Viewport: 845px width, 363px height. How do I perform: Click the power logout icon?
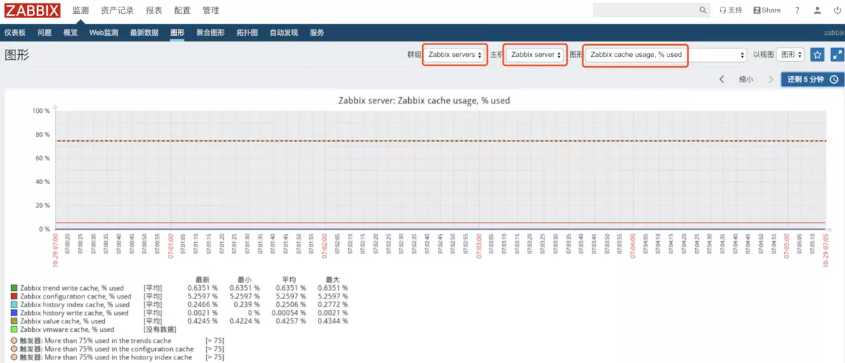tap(837, 10)
